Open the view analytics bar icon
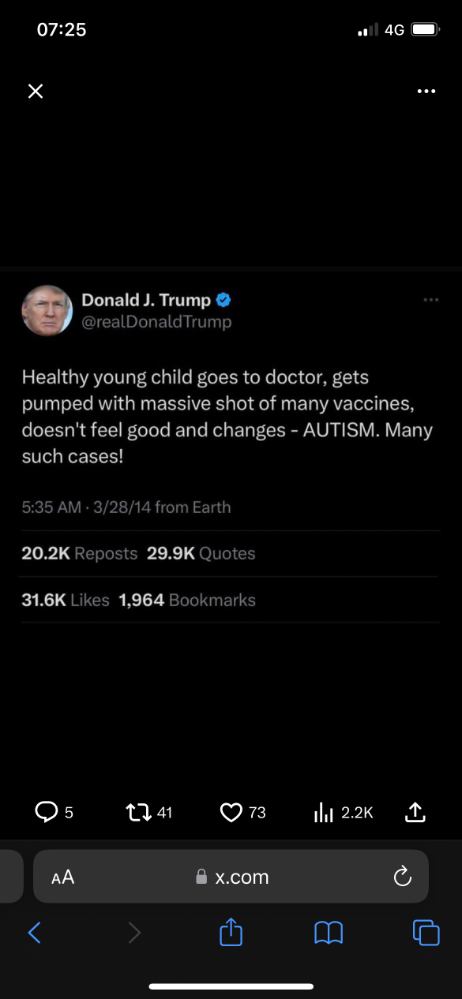This screenshot has height=999, width=462. (x=324, y=813)
